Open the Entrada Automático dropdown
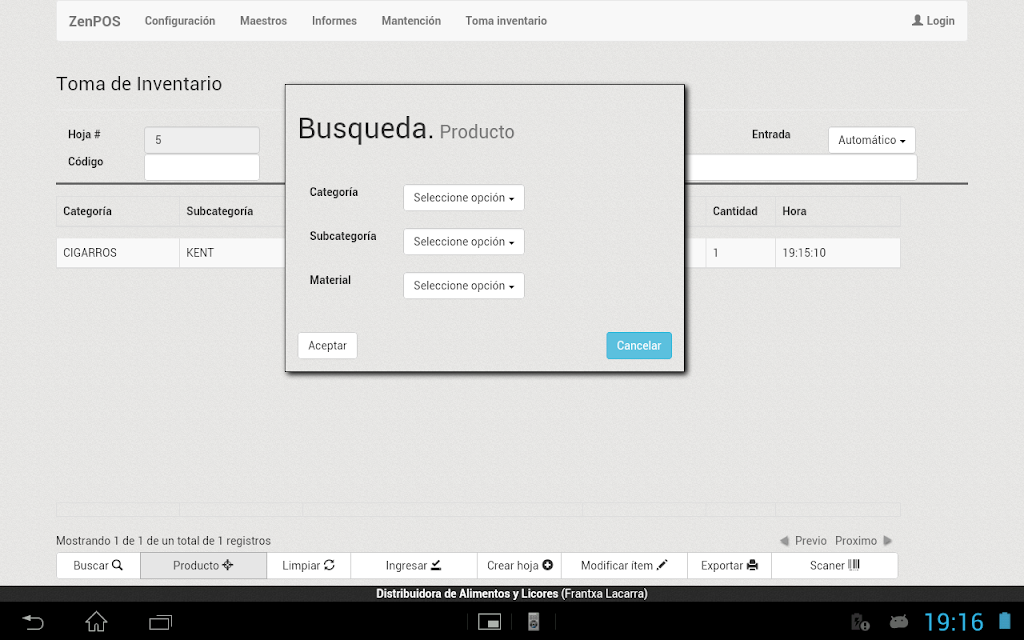 tap(872, 140)
